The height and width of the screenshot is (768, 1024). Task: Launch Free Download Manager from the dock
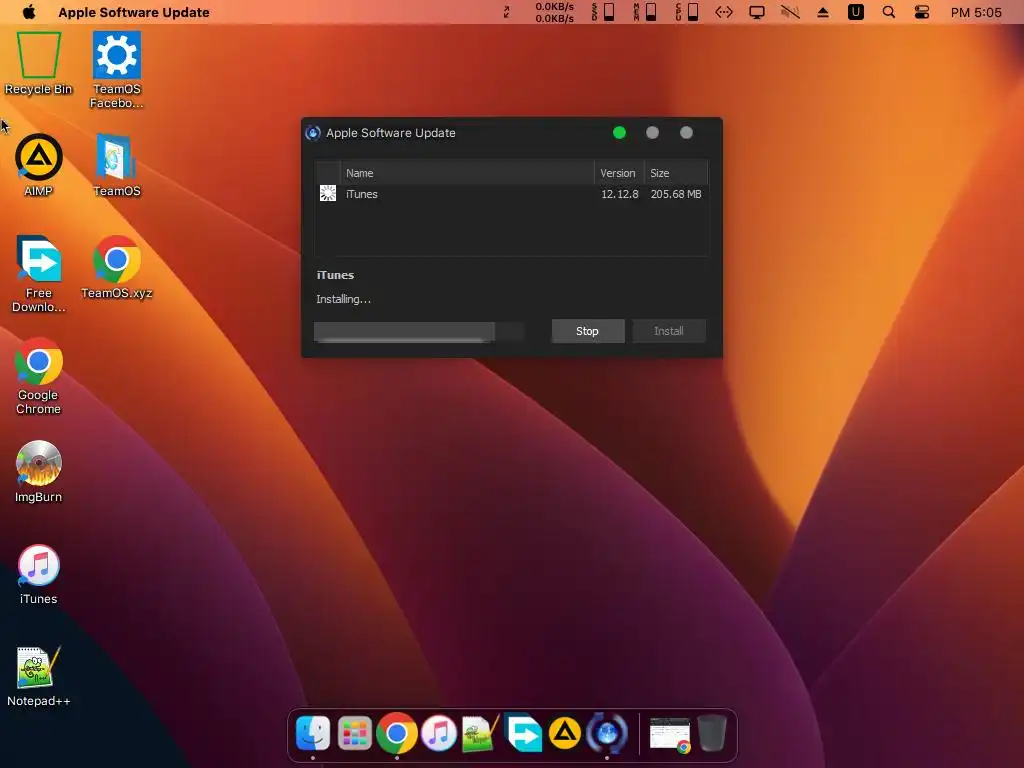(523, 733)
